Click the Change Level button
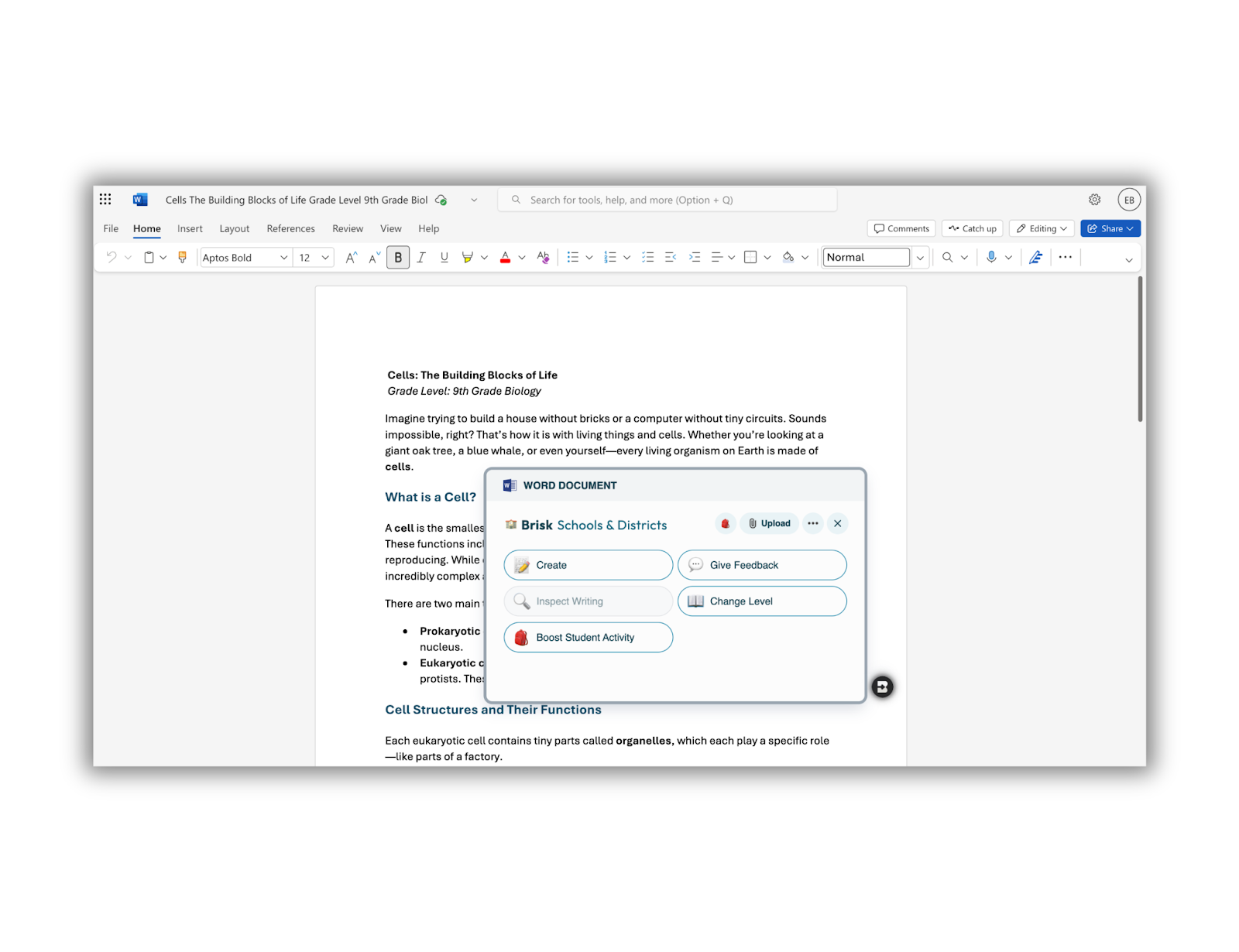 pyautogui.click(x=762, y=601)
